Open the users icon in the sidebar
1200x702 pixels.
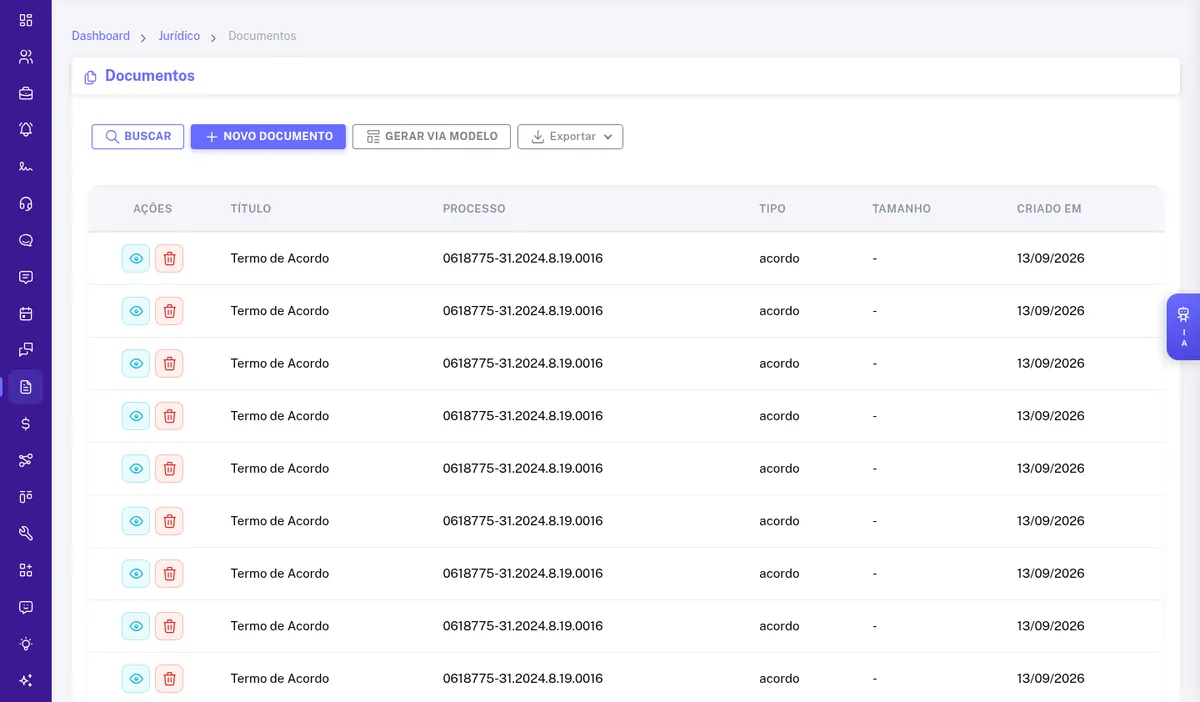26,56
